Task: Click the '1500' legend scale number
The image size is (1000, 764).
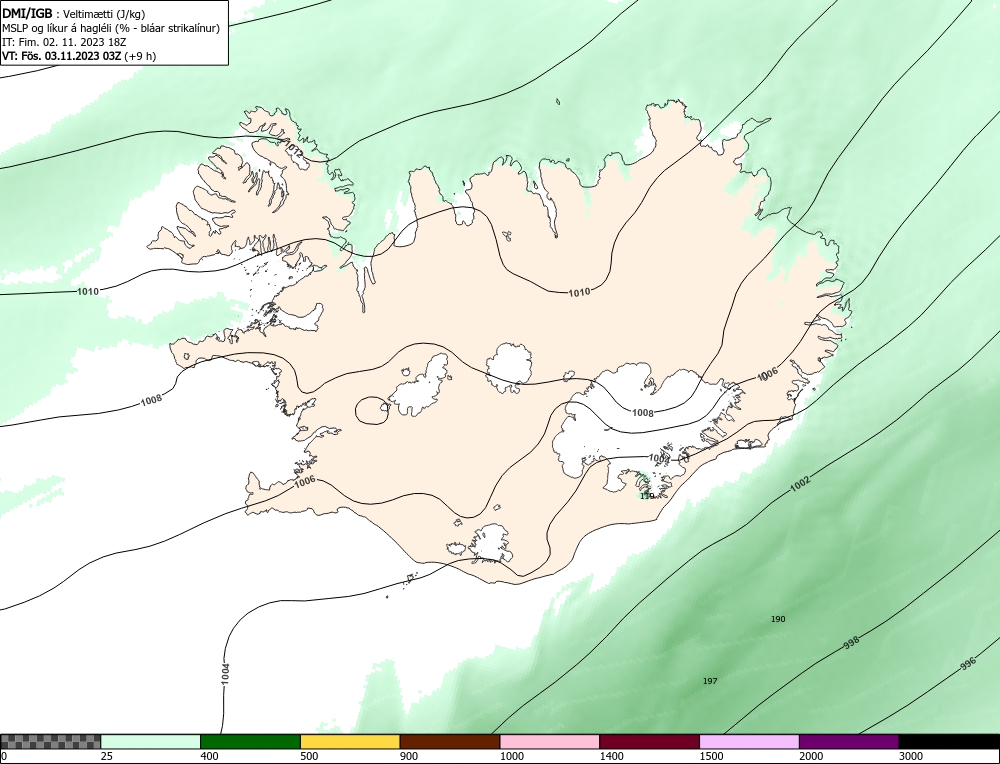Action: (x=711, y=756)
